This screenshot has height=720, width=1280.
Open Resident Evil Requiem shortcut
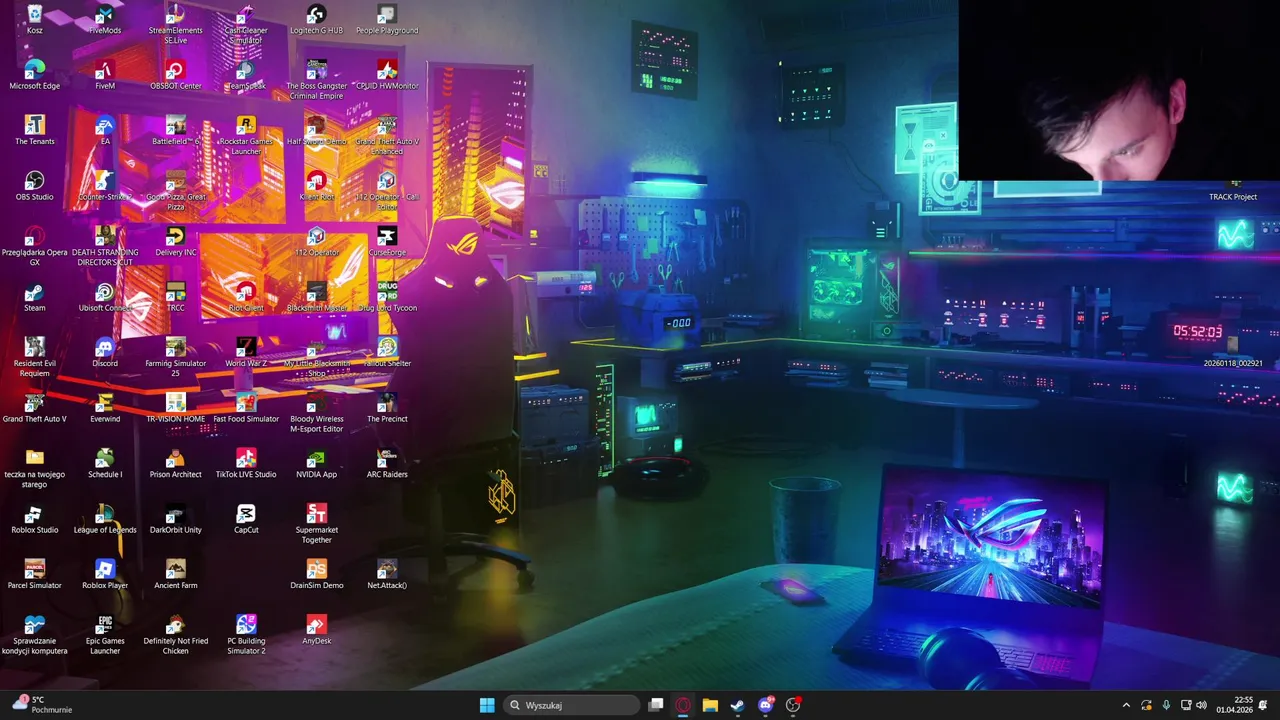pos(35,357)
